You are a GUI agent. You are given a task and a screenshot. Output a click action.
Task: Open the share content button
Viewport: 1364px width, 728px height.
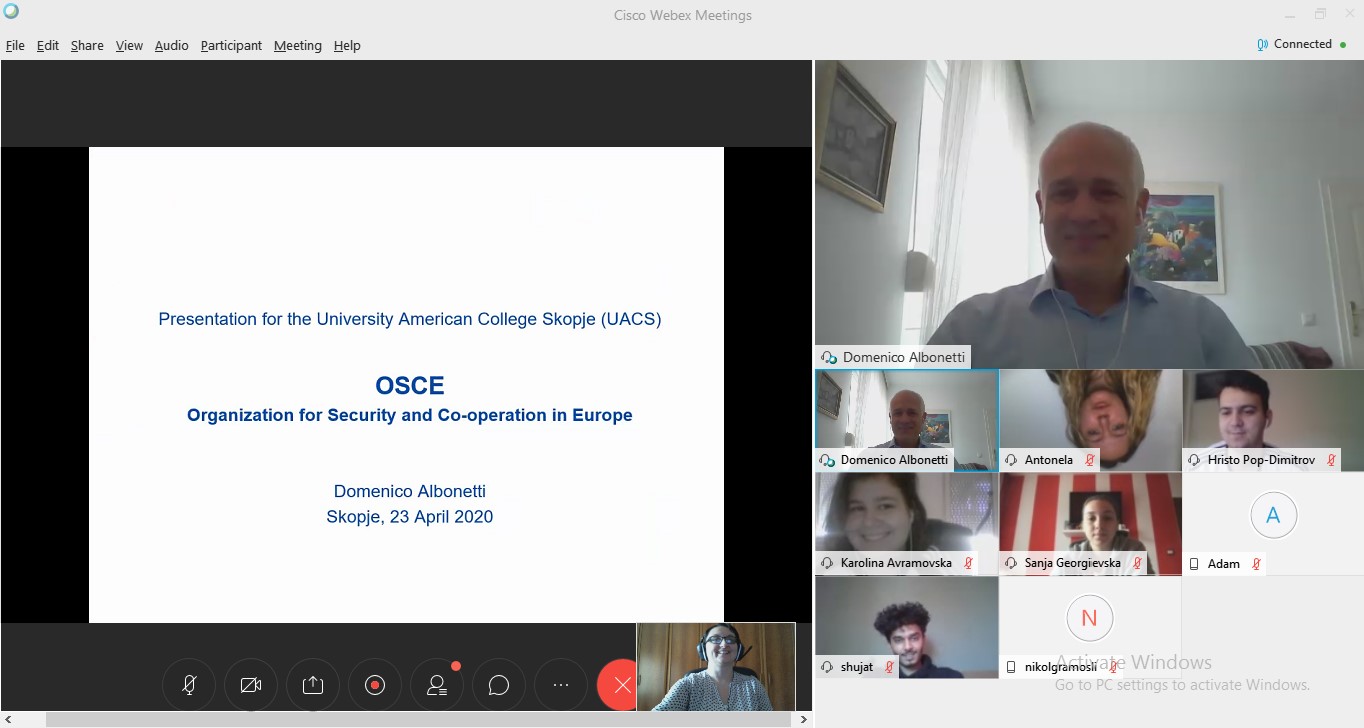313,685
